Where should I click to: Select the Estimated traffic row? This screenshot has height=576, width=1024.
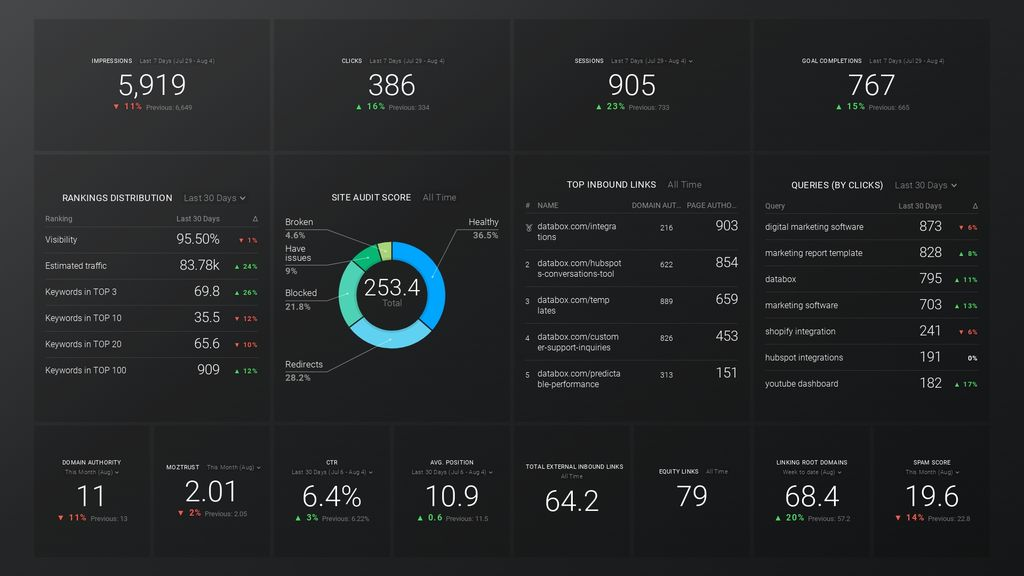point(152,266)
